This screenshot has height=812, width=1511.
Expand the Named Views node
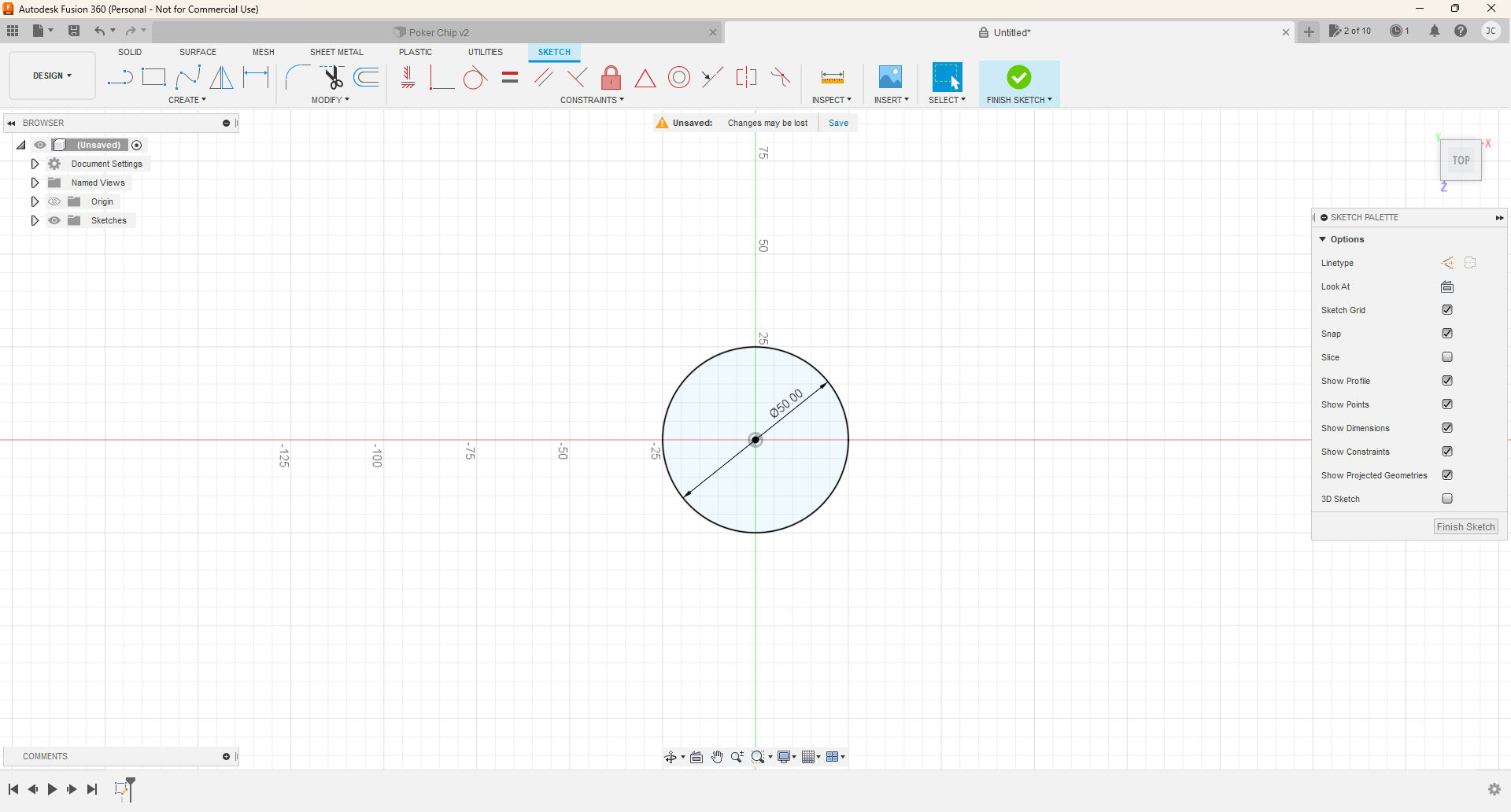(x=35, y=183)
